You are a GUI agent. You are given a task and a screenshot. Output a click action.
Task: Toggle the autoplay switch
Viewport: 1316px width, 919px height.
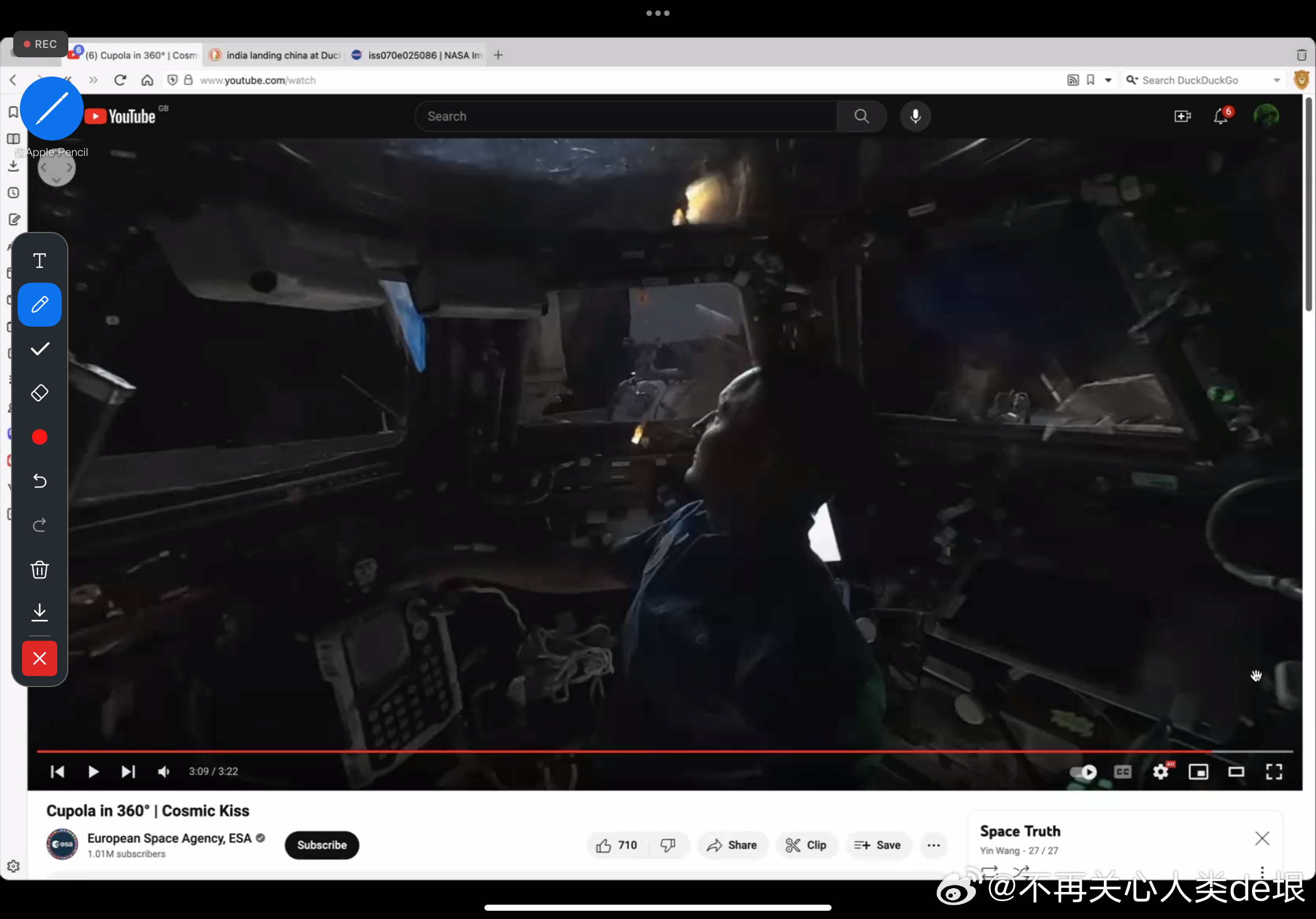(1083, 771)
